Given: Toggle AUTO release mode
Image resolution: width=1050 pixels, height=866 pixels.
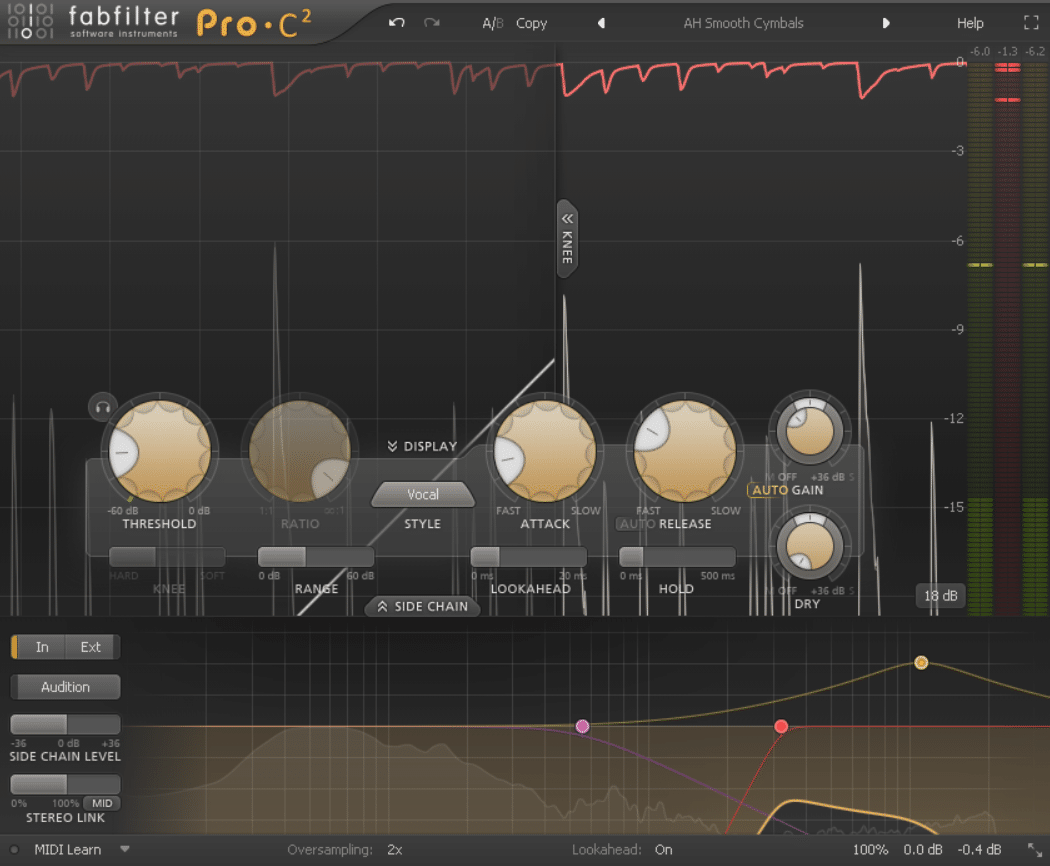Looking at the screenshot, I should point(637,524).
